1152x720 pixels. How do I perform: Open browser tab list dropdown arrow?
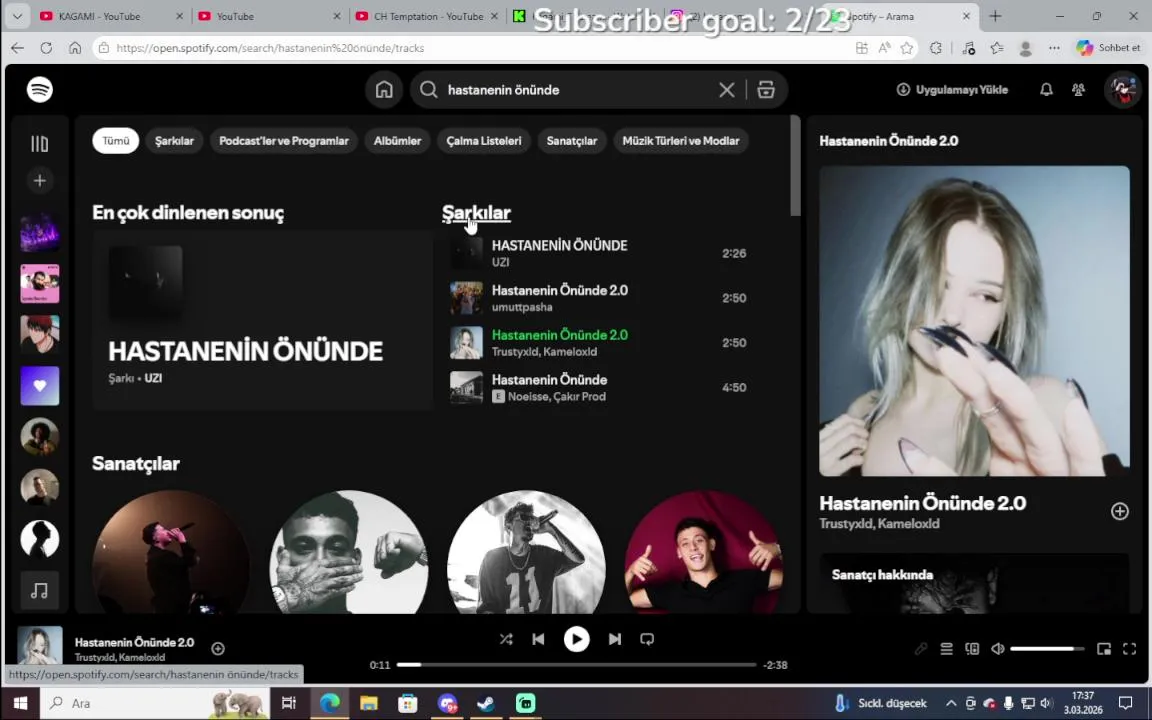pyautogui.click(x=17, y=16)
